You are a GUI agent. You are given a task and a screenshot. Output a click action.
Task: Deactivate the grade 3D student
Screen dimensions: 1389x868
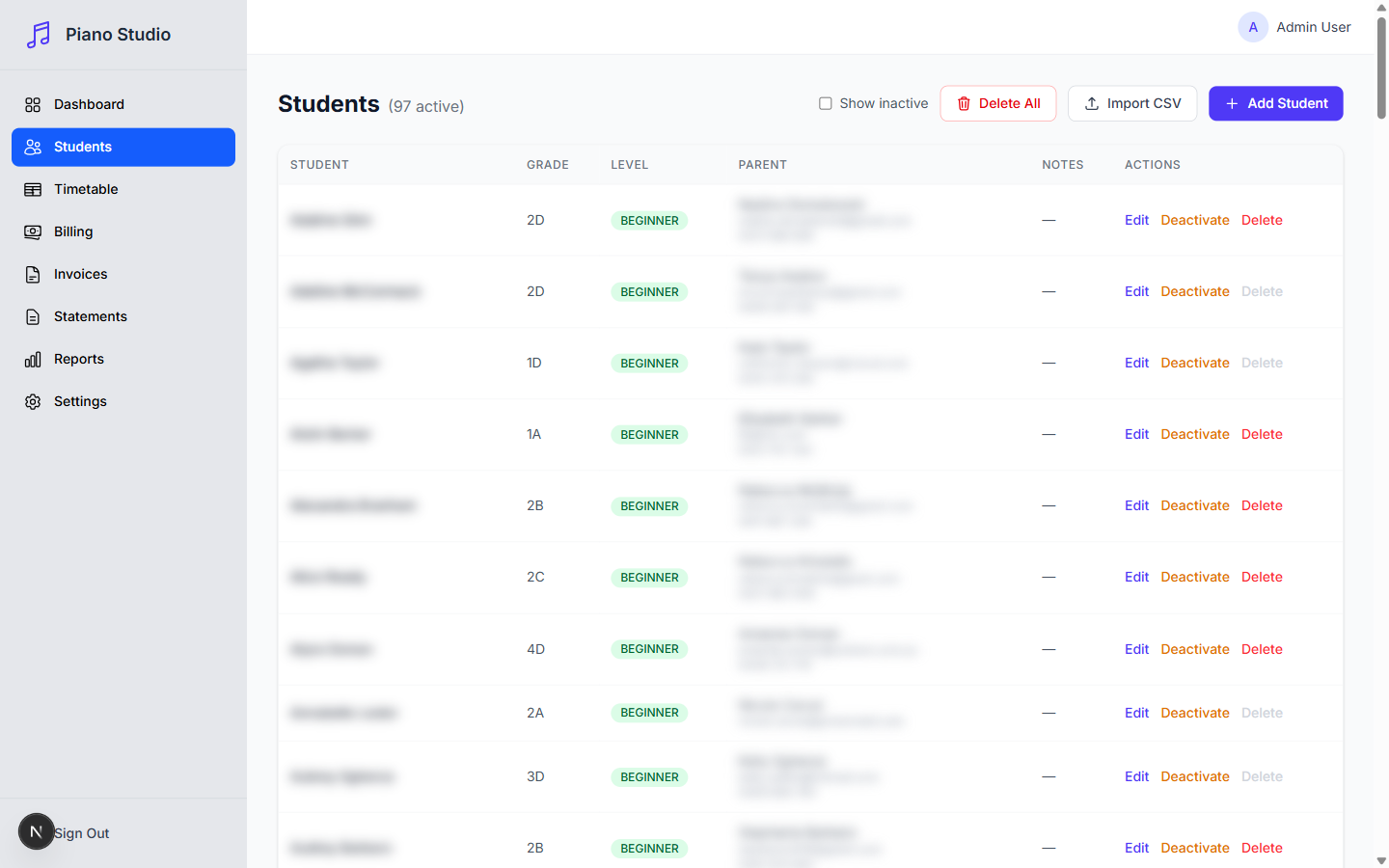[x=1195, y=776]
